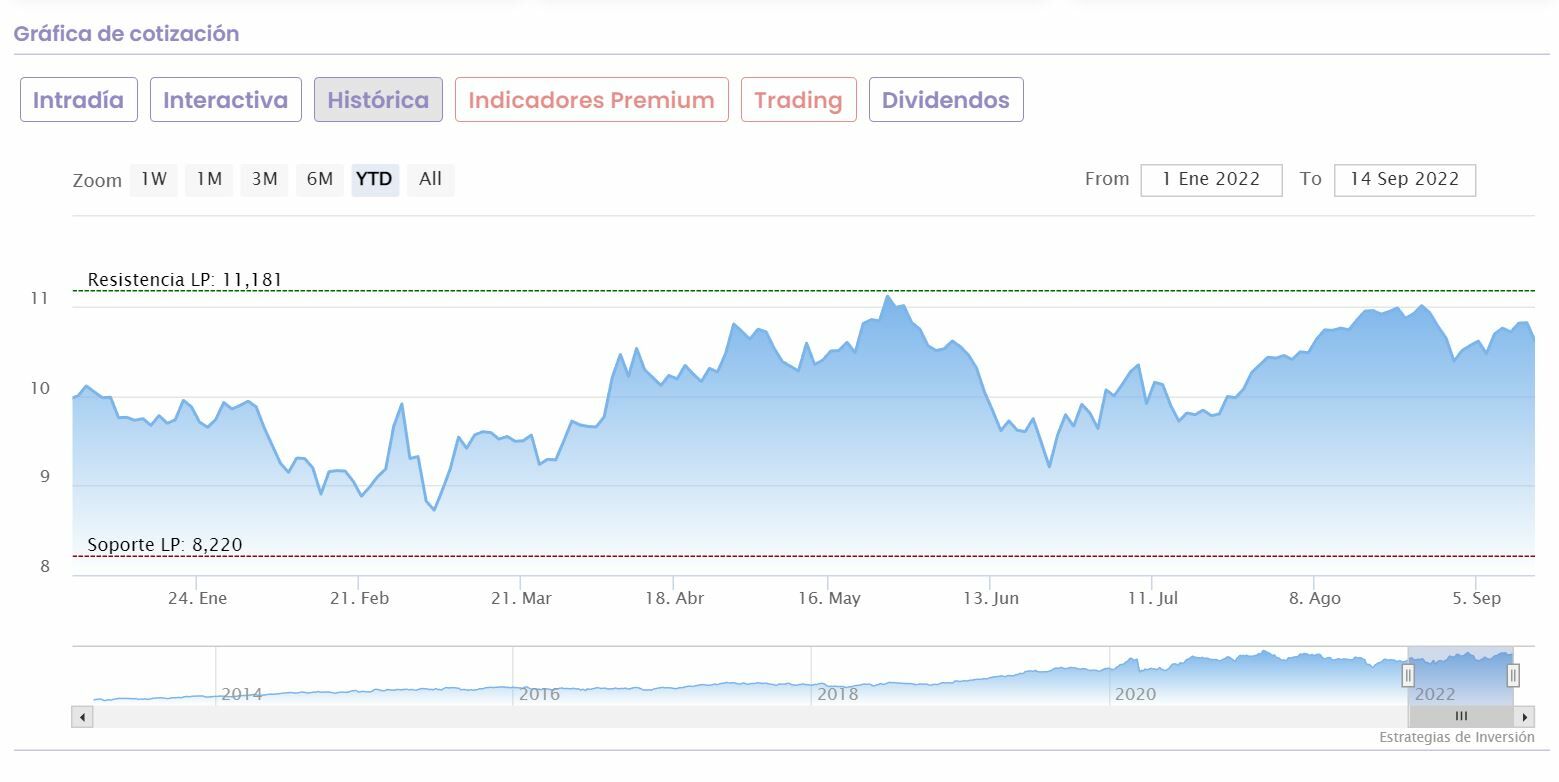The width and height of the screenshot is (1559, 782).
Task: Edit the To date field
Action: (1404, 180)
